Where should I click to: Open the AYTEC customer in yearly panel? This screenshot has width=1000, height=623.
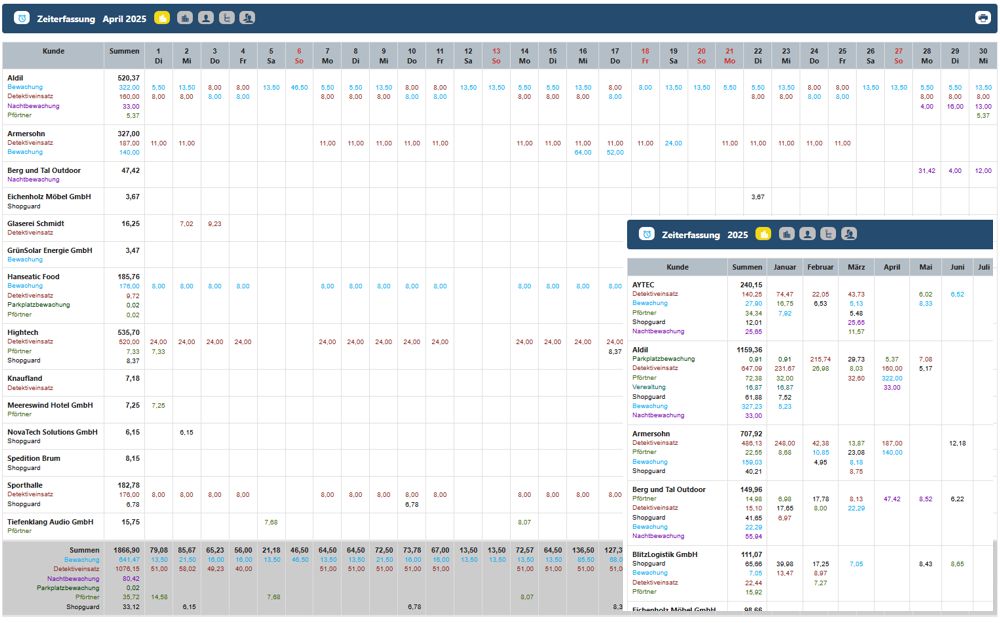[645, 284]
